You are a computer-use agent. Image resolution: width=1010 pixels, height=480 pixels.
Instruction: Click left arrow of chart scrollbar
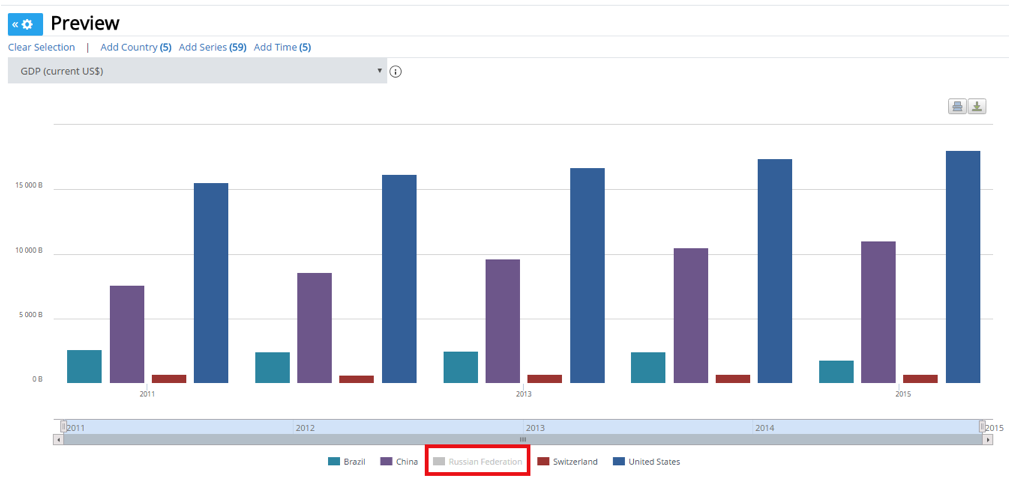click(58, 439)
